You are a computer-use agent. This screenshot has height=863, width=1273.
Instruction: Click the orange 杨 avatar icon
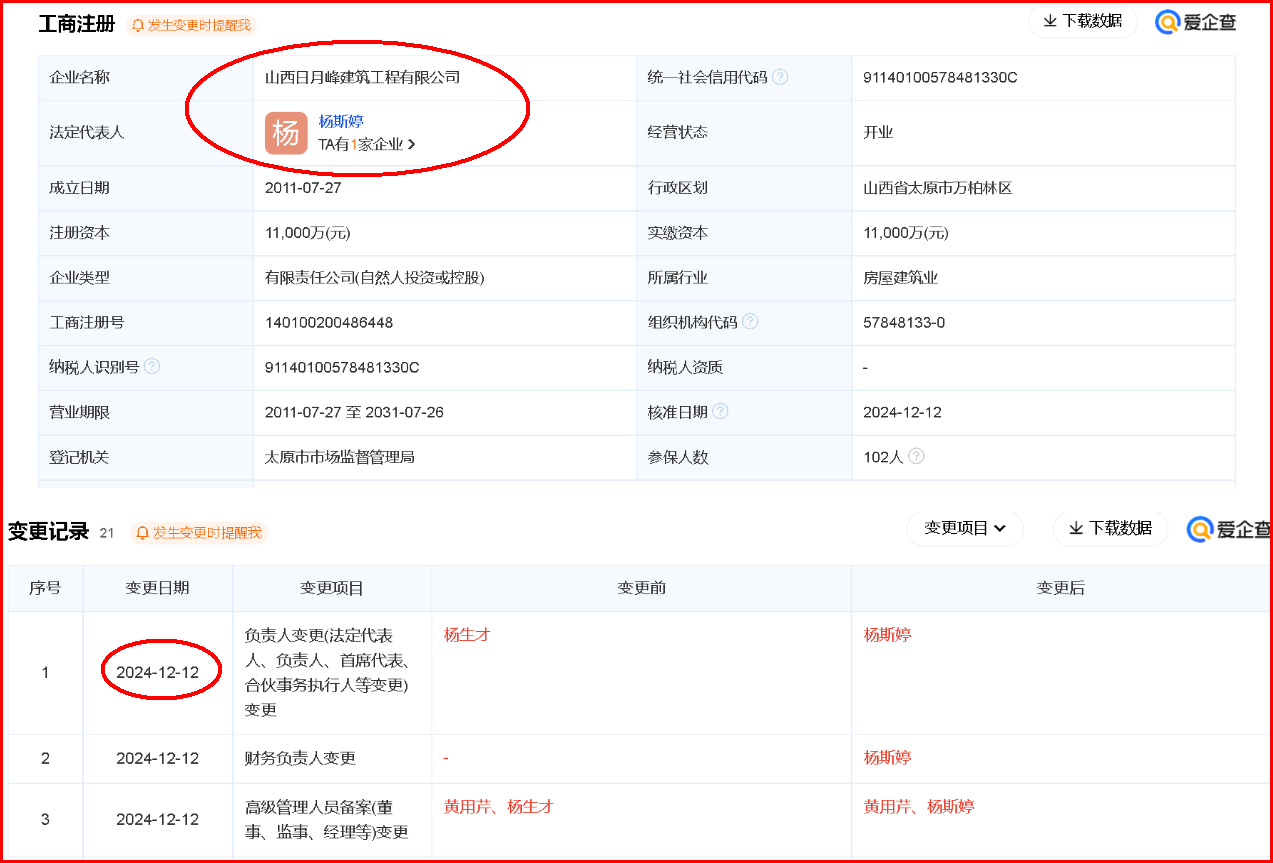pyautogui.click(x=286, y=133)
